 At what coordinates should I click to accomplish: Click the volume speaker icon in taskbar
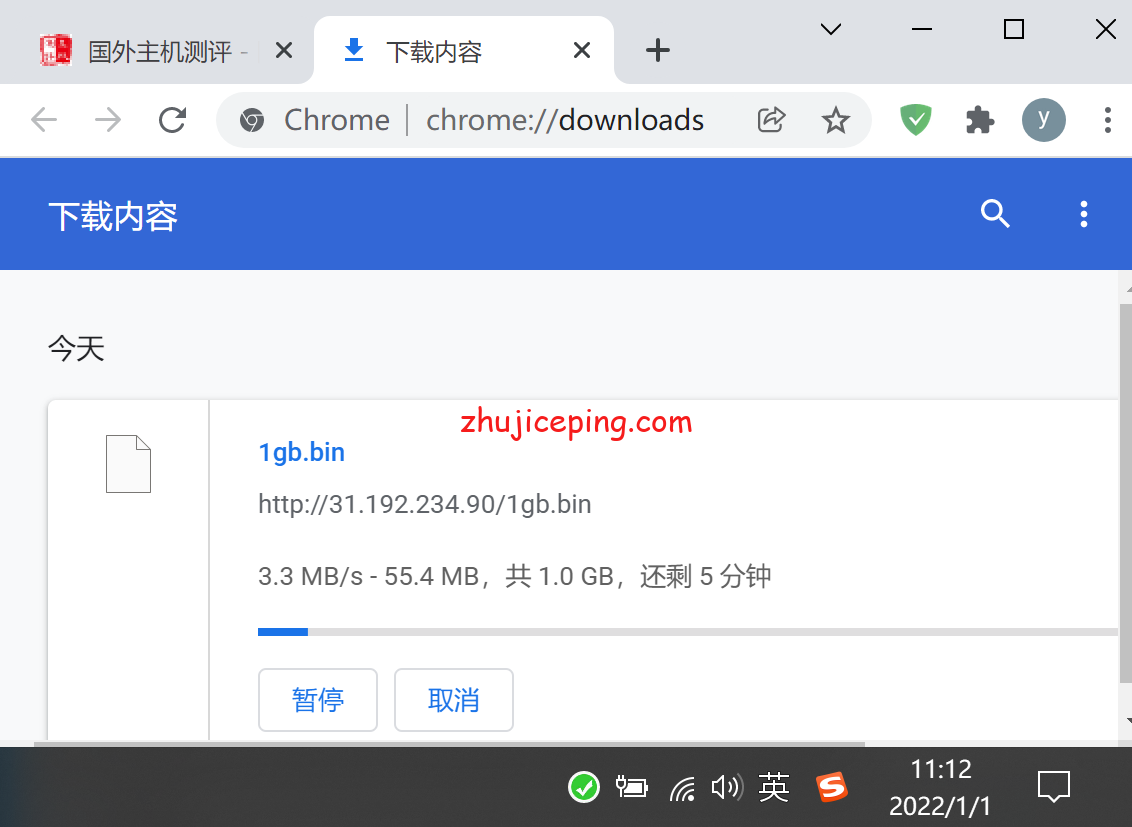726,788
